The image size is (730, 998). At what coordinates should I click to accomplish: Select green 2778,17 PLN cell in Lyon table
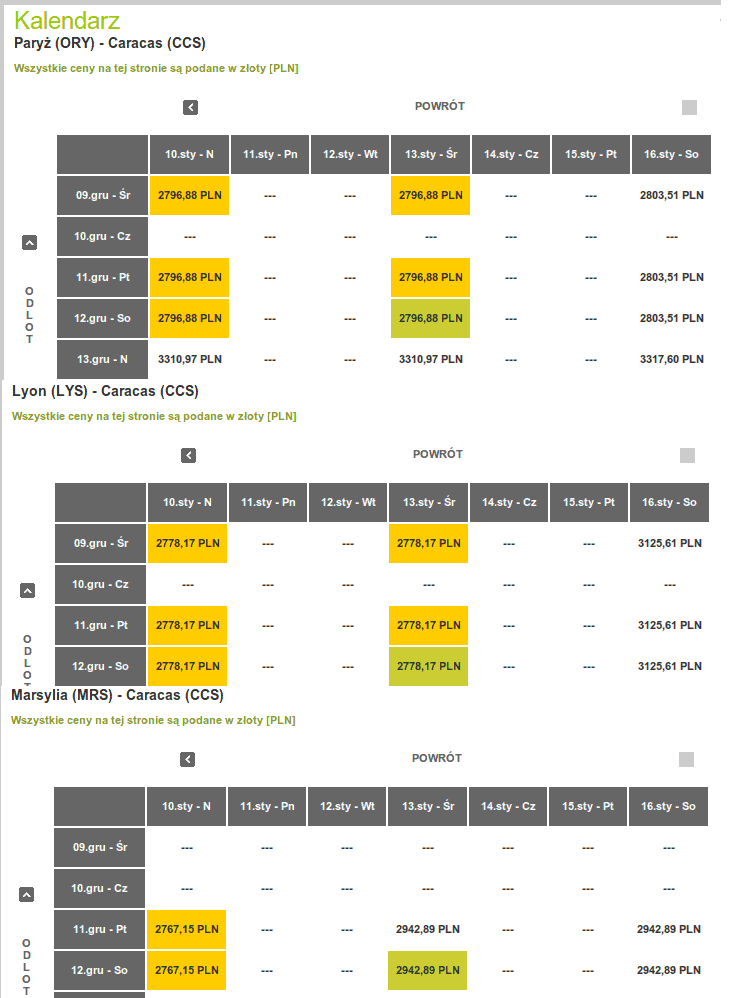[428, 666]
